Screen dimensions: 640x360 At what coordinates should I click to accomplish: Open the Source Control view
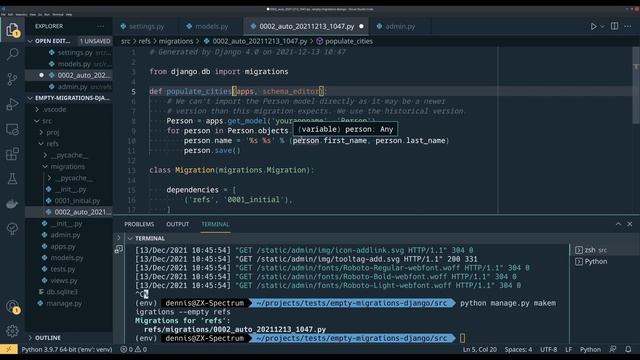point(12,79)
